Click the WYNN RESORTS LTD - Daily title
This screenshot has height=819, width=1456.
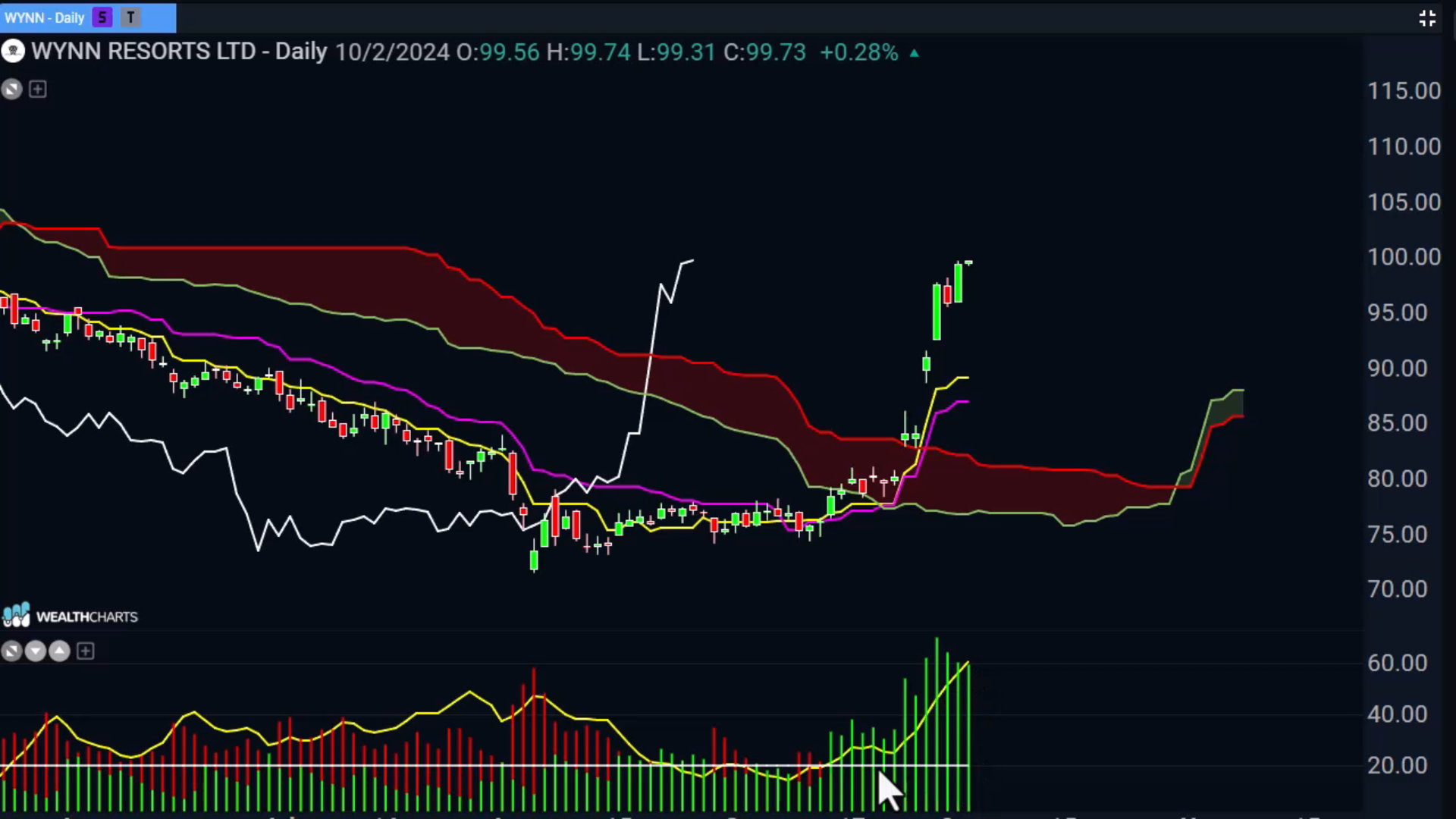coord(180,52)
